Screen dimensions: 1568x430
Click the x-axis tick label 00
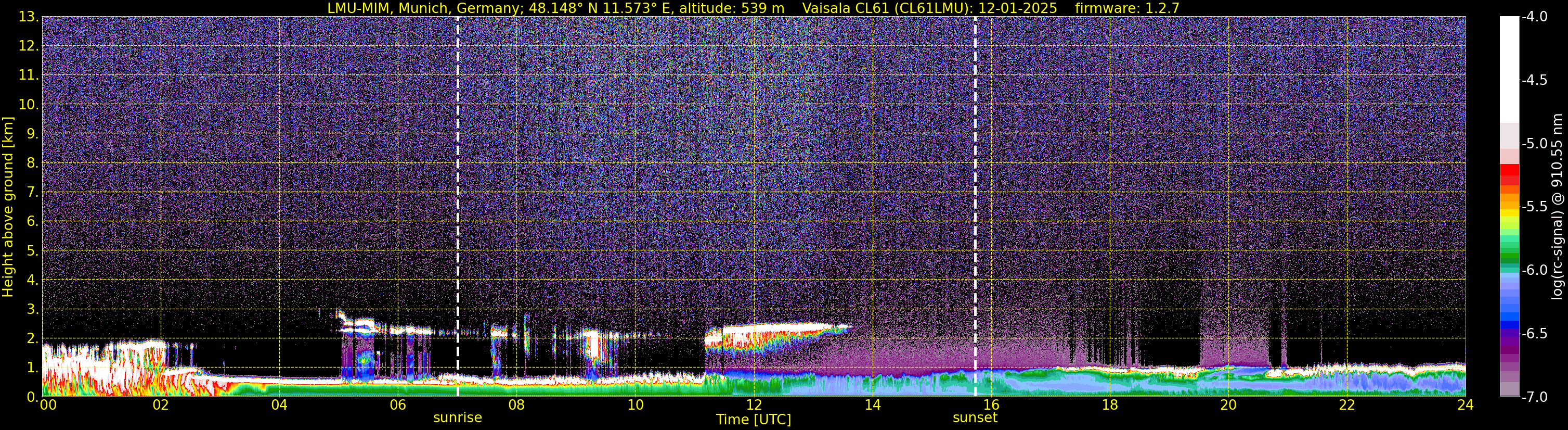coord(48,405)
